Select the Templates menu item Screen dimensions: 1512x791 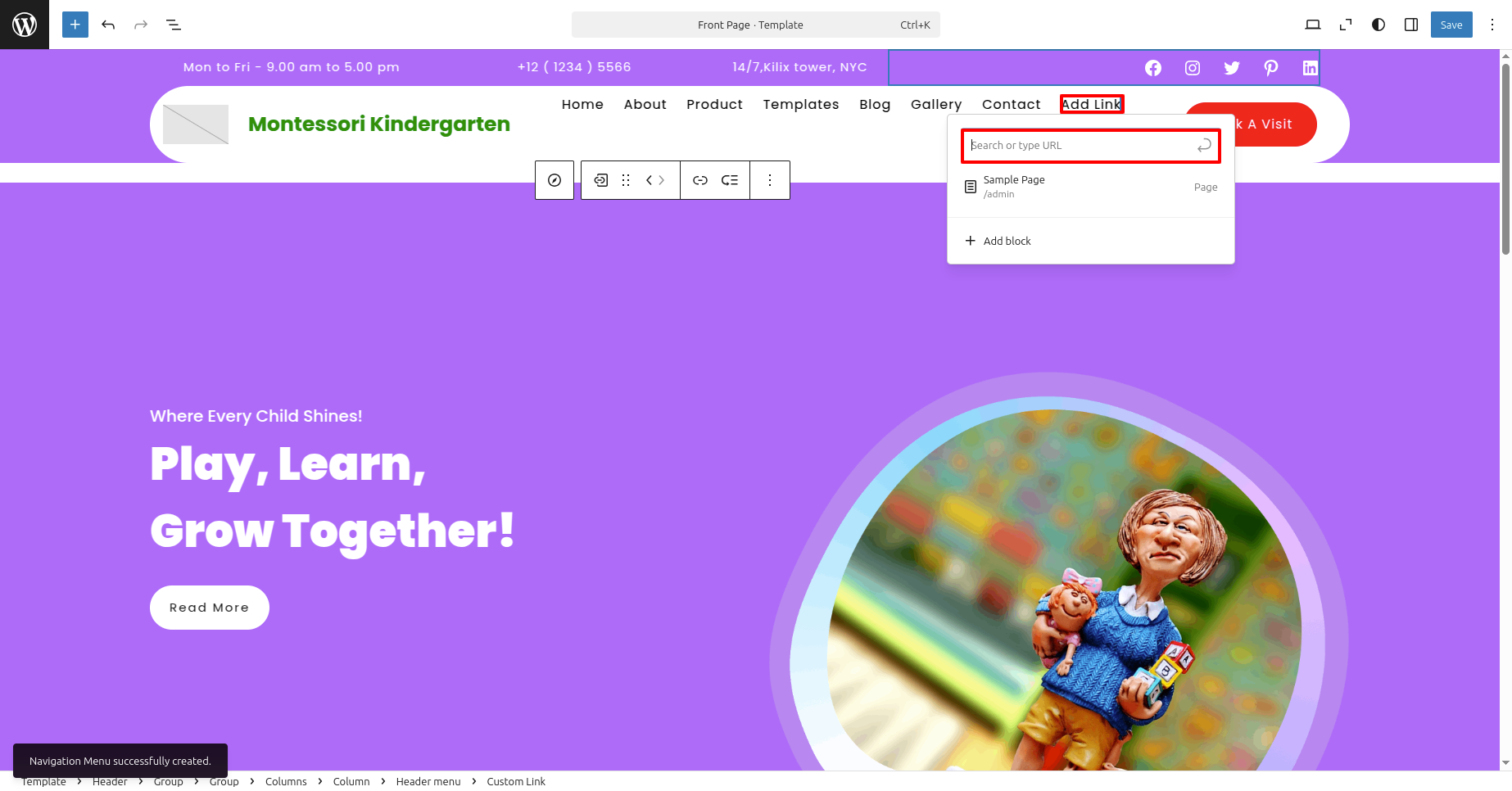(801, 104)
